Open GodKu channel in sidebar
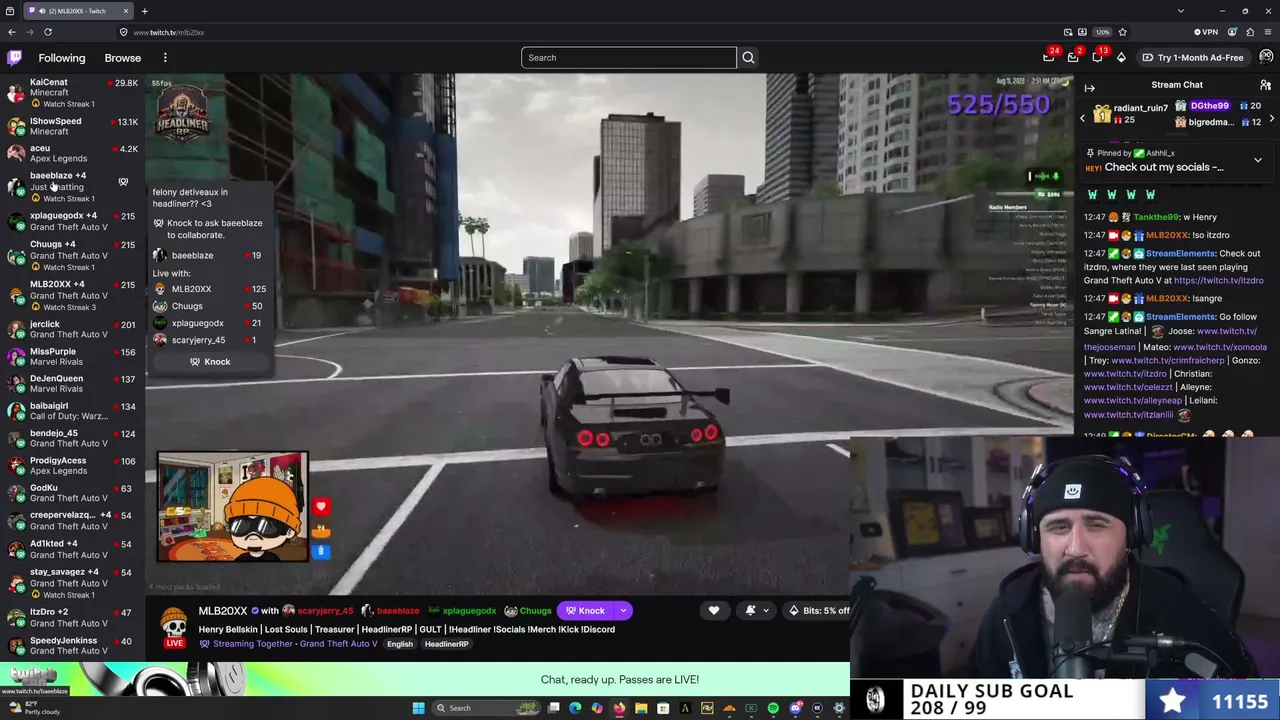The width and height of the screenshot is (1280, 720). click(x=72, y=492)
